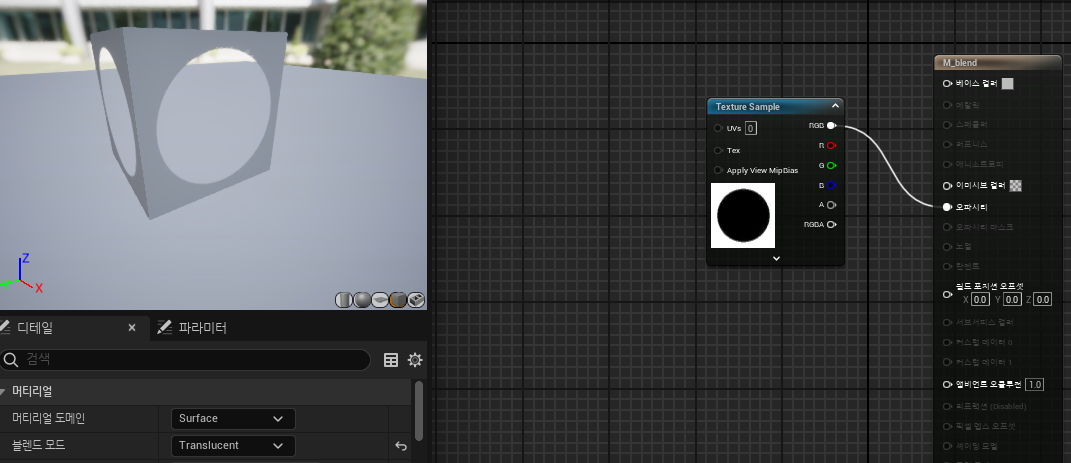
Task: Switch preview mesh to cube
Action: click(398, 300)
